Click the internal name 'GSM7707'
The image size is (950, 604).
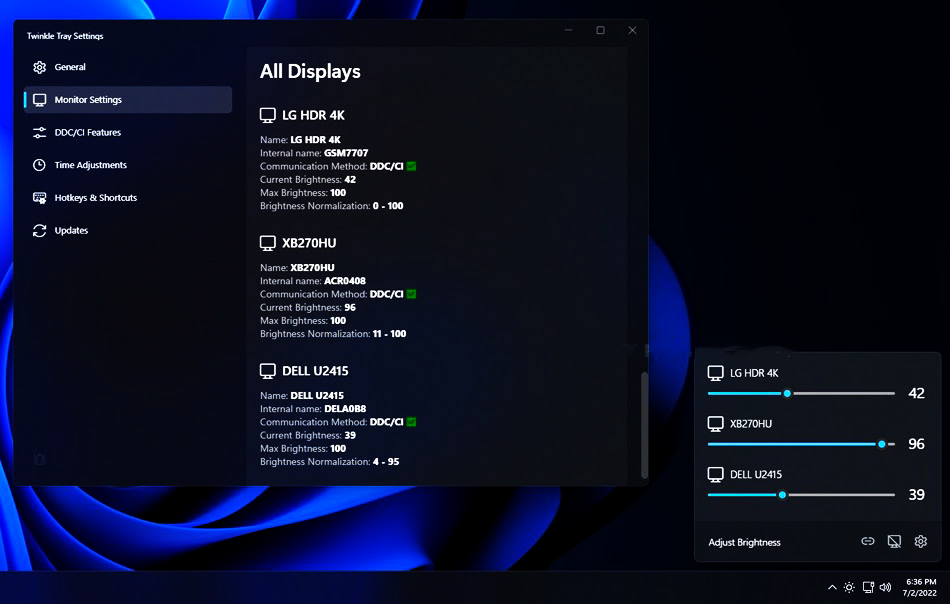(346, 153)
